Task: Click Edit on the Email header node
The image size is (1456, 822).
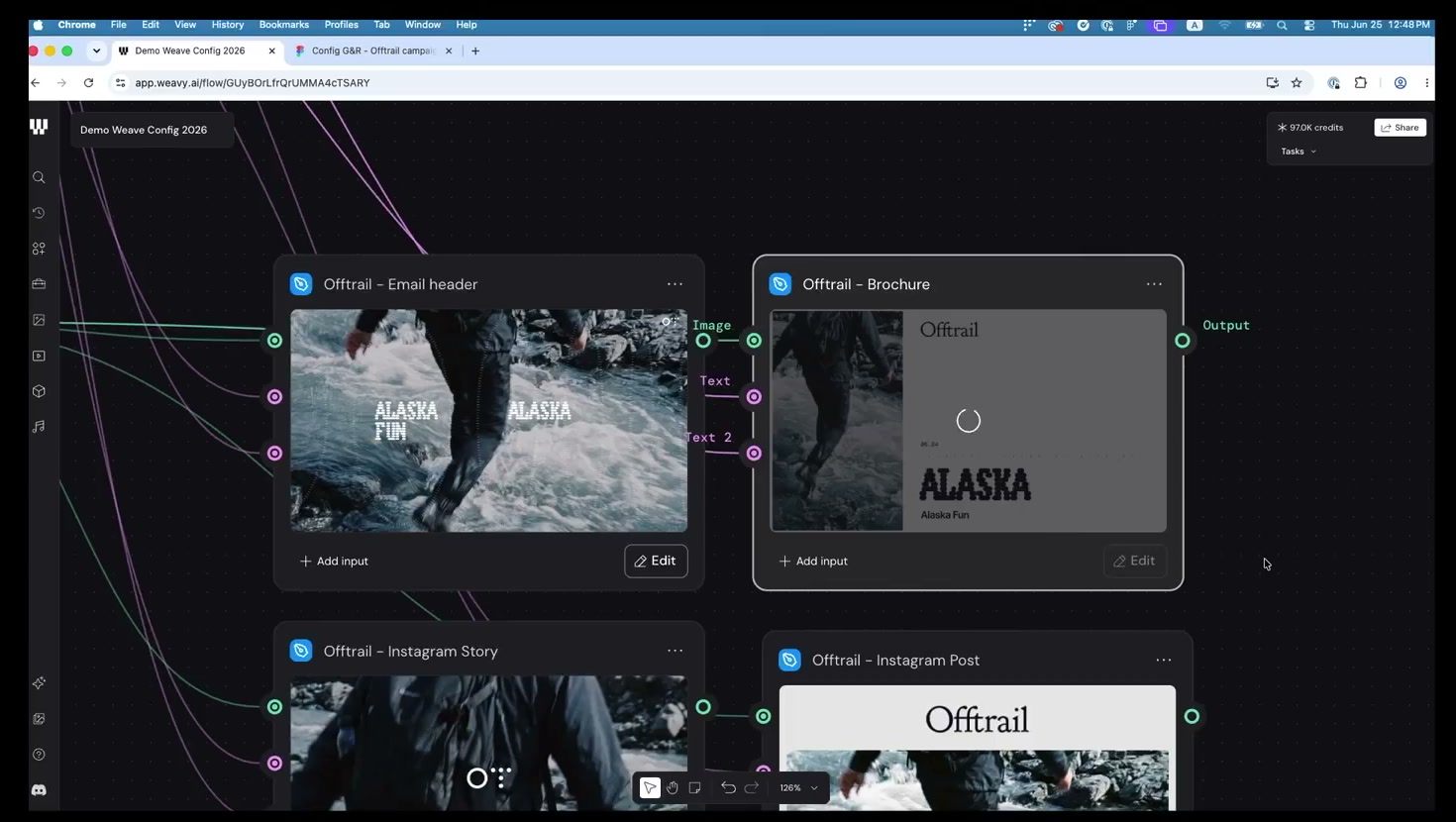Action: (656, 561)
